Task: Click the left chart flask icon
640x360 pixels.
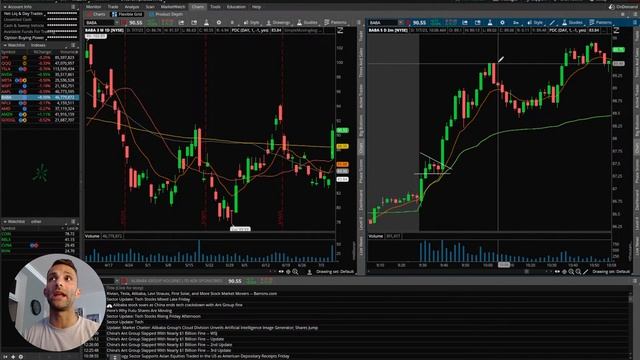Action: point(206,22)
